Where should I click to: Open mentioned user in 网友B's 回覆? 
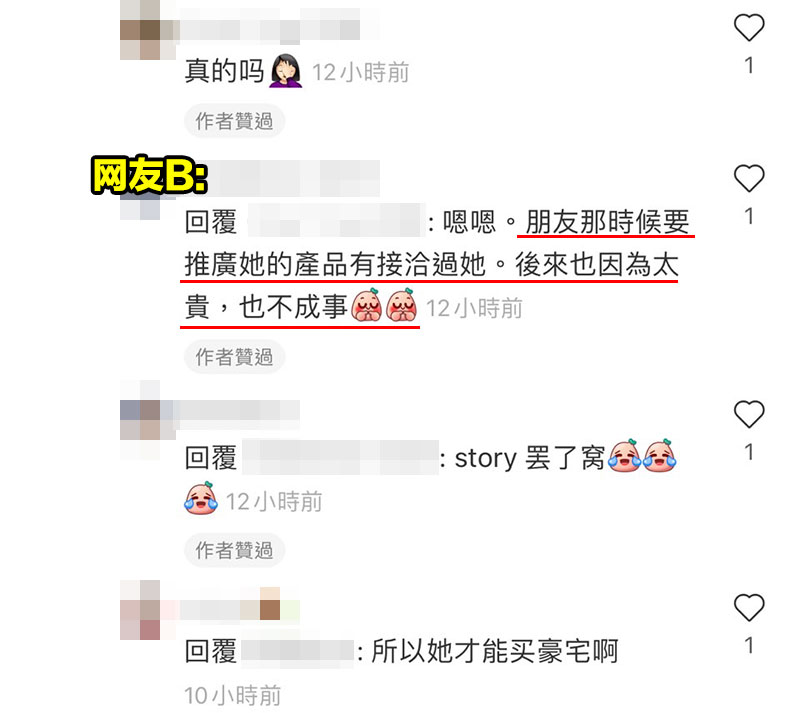[x=337, y=220]
